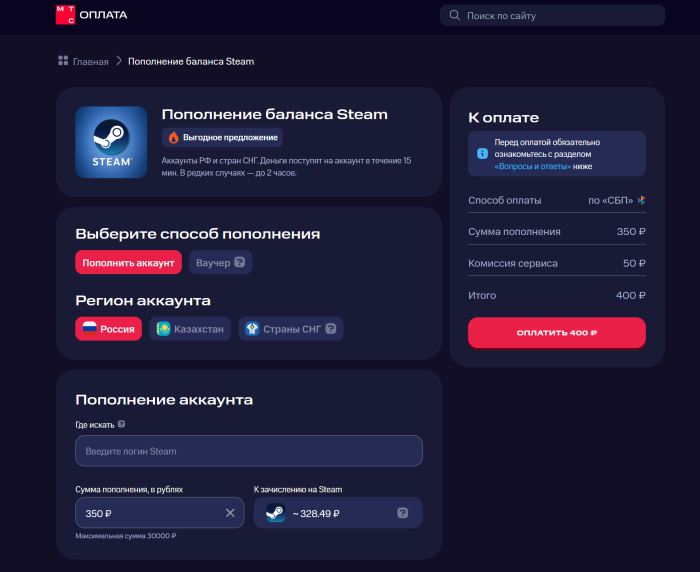Click the Steam logo thumbnail
This screenshot has height=572, width=700.
click(x=112, y=142)
